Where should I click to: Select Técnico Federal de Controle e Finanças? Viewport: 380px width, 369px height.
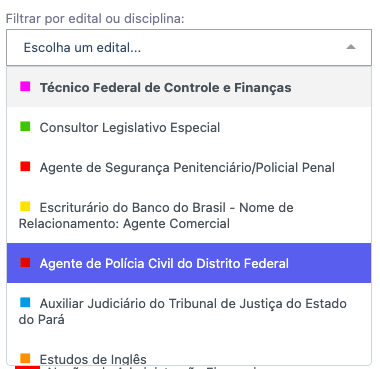(189, 87)
